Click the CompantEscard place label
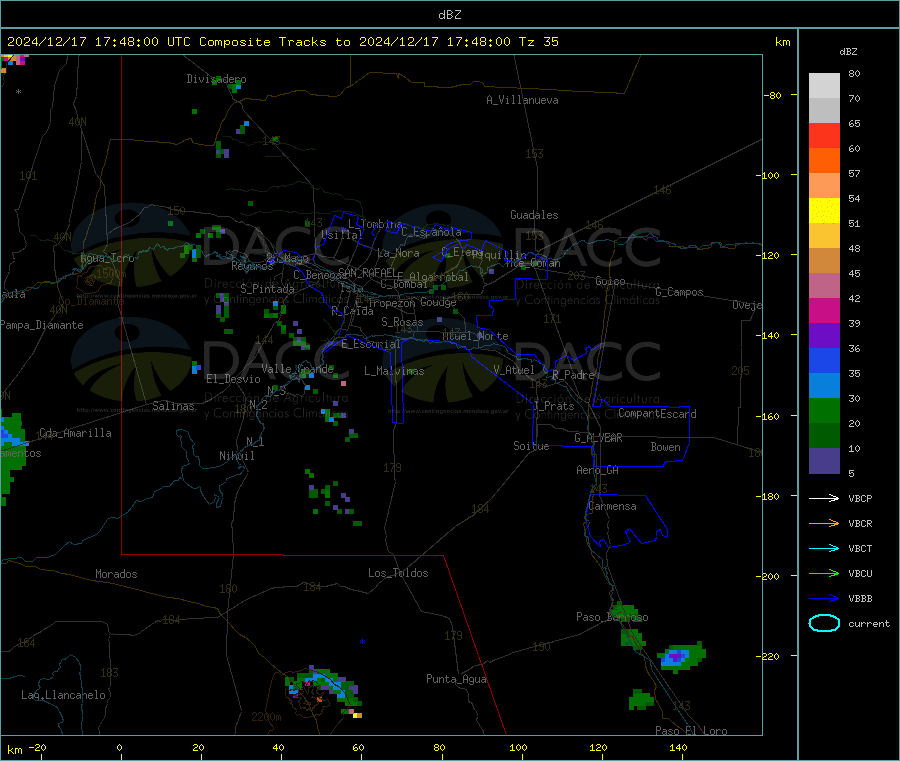 (x=657, y=414)
